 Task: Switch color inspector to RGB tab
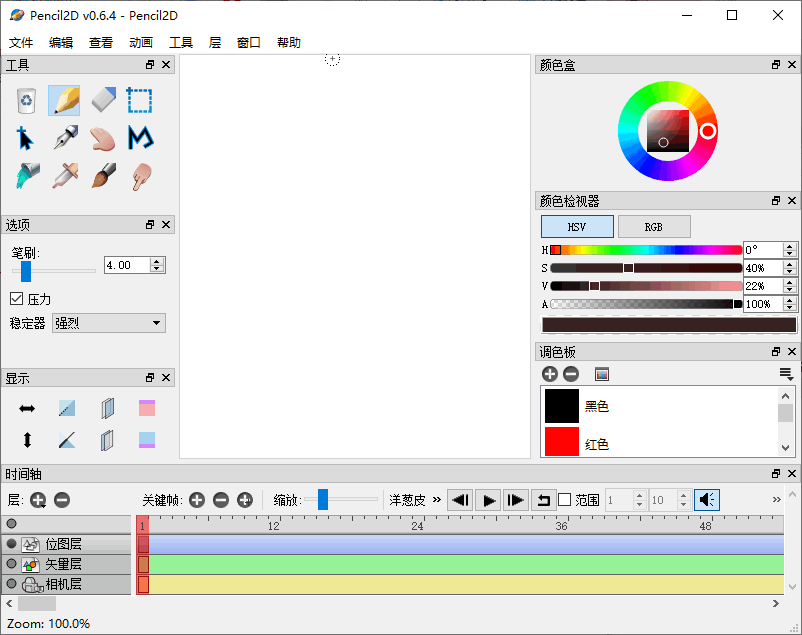pyautogui.click(x=654, y=227)
